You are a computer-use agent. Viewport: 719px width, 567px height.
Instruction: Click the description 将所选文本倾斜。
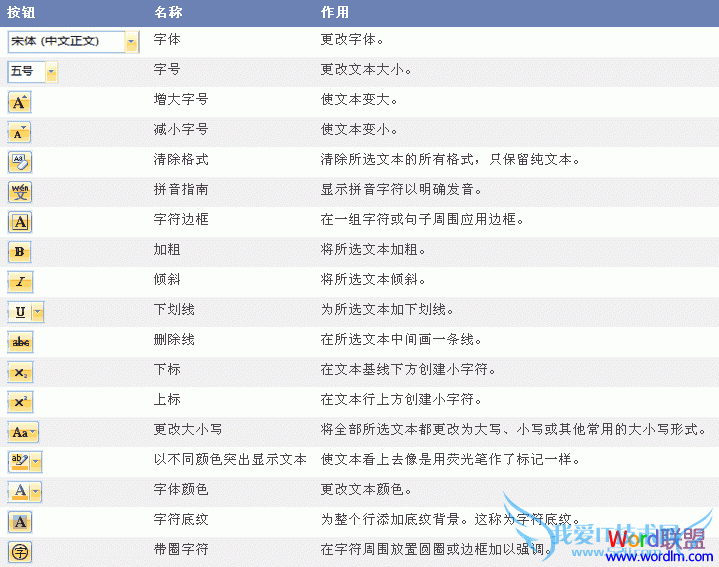pos(373,279)
